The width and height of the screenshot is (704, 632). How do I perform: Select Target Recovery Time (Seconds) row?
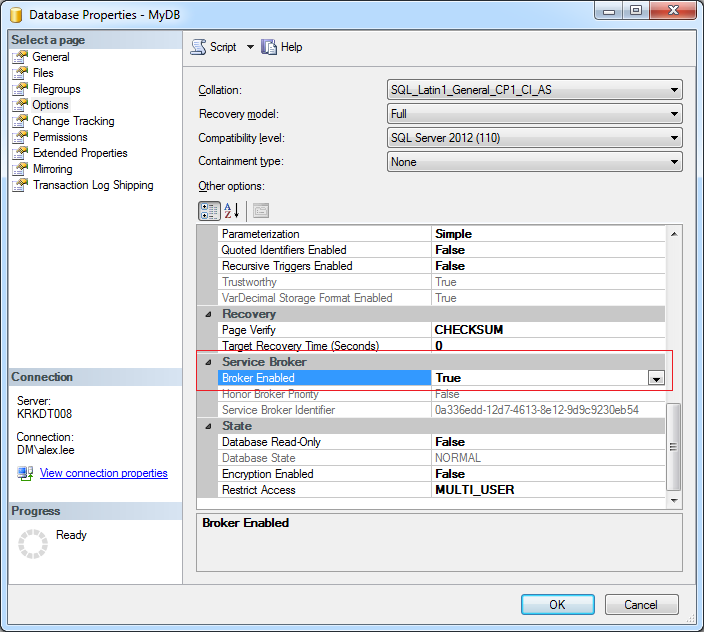click(x=442, y=346)
